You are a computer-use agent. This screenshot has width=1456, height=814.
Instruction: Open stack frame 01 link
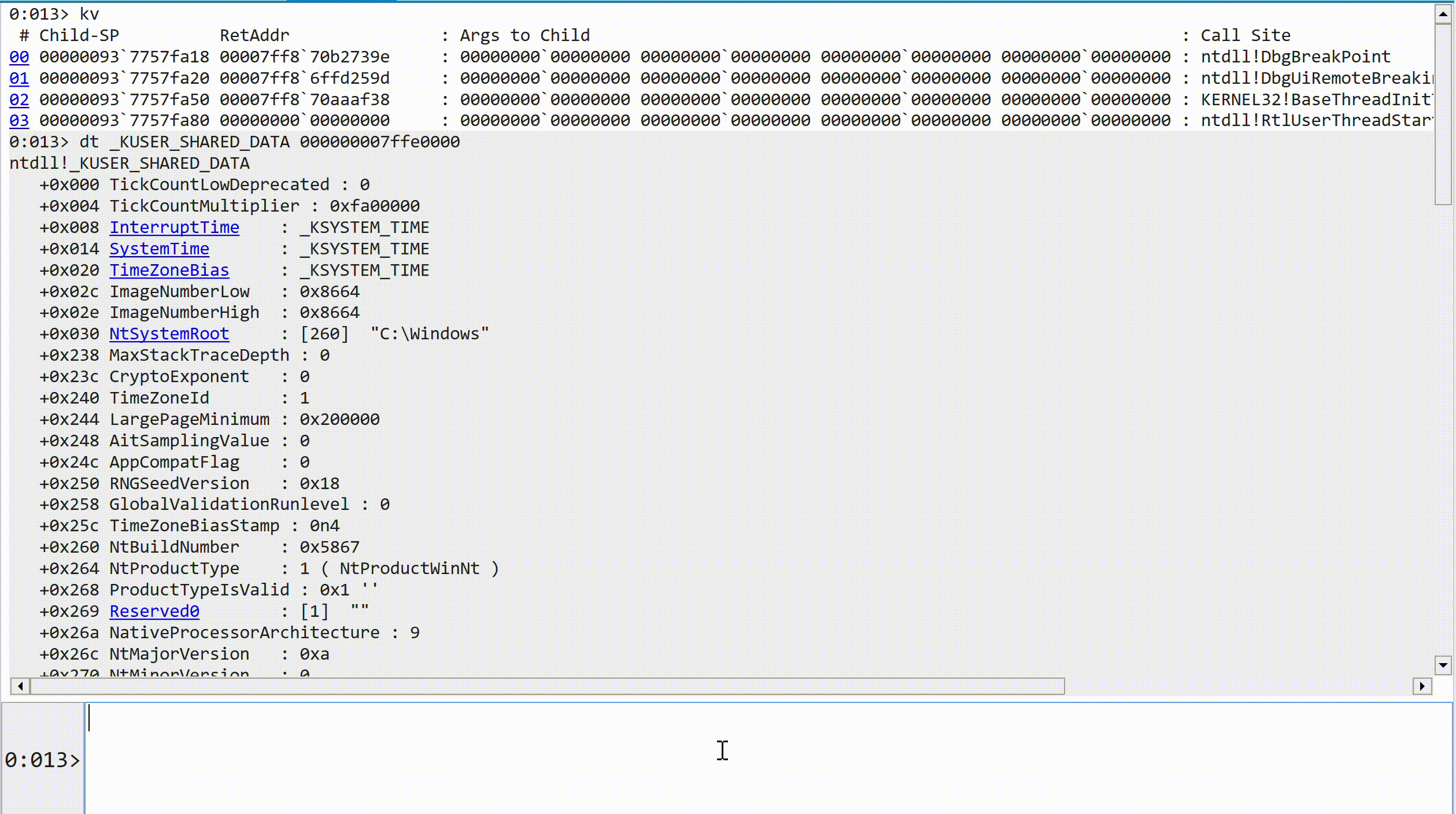[19, 78]
